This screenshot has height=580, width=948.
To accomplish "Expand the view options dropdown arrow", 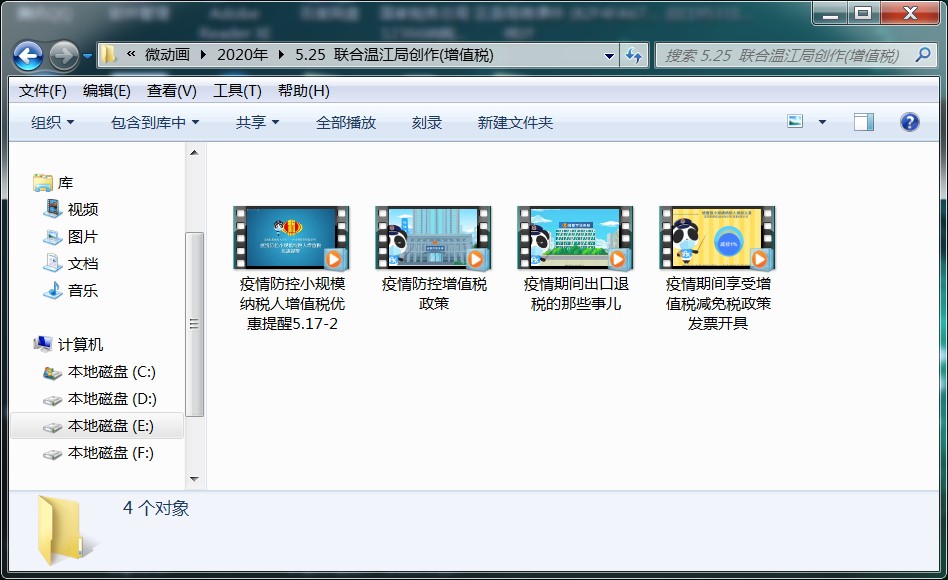I will point(822,122).
